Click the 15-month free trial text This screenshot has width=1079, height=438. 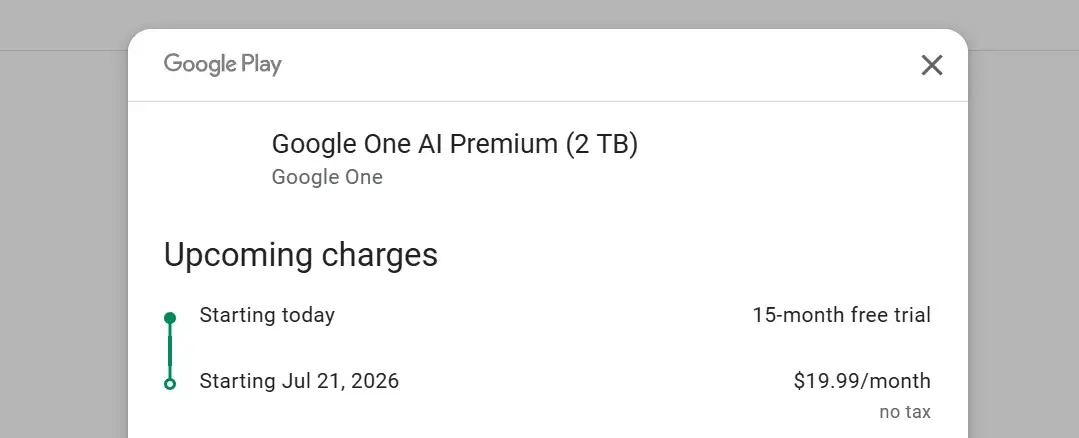pyautogui.click(x=841, y=316)
